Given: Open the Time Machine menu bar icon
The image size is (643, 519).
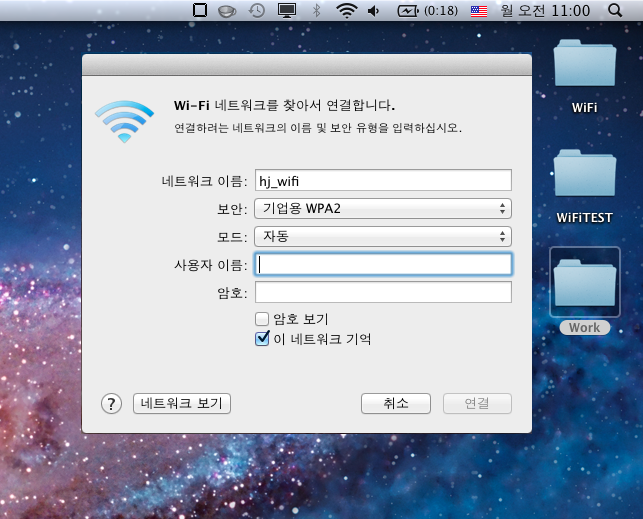Looking at the screenshot, I should click(x=257, y=10).
